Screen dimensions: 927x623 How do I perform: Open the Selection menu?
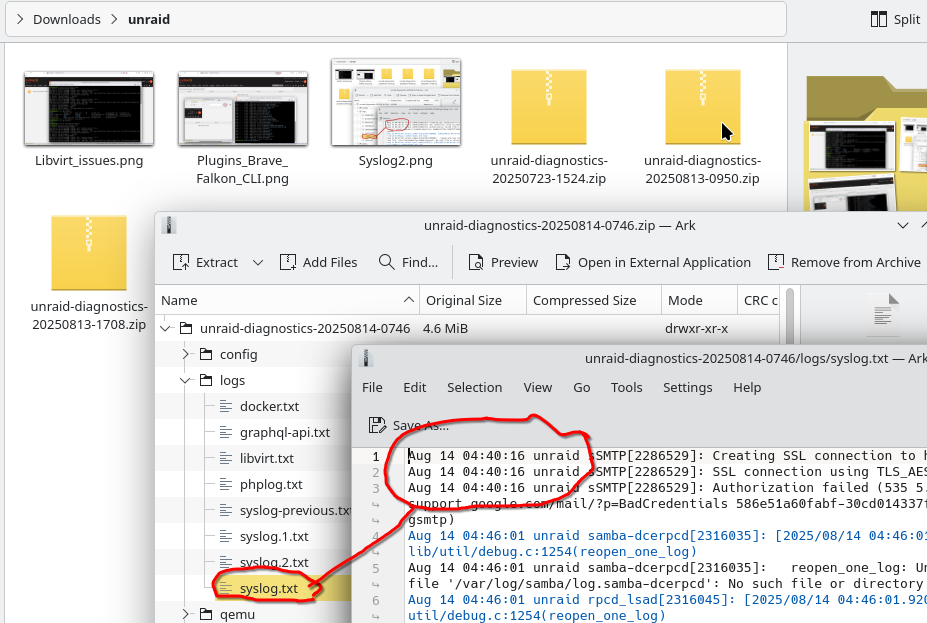click(474, 388)
